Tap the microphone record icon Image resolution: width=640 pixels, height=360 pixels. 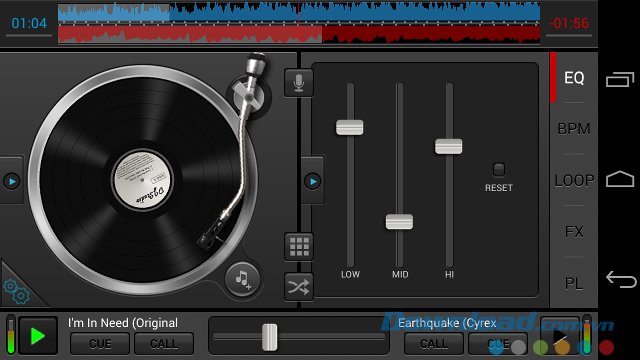click(x=299, y=83)
